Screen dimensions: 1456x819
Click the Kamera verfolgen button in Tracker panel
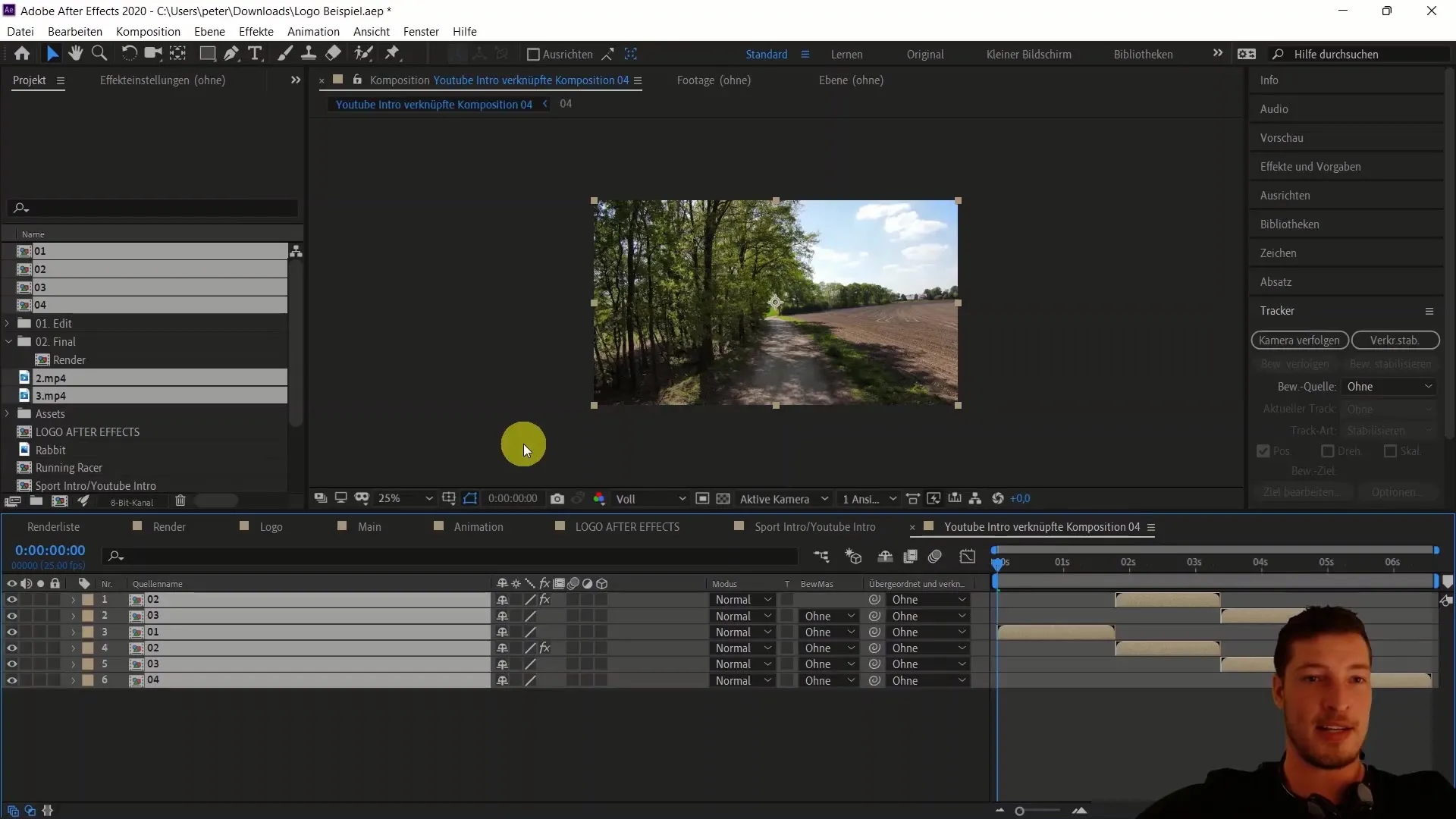tap(1298, 340)
